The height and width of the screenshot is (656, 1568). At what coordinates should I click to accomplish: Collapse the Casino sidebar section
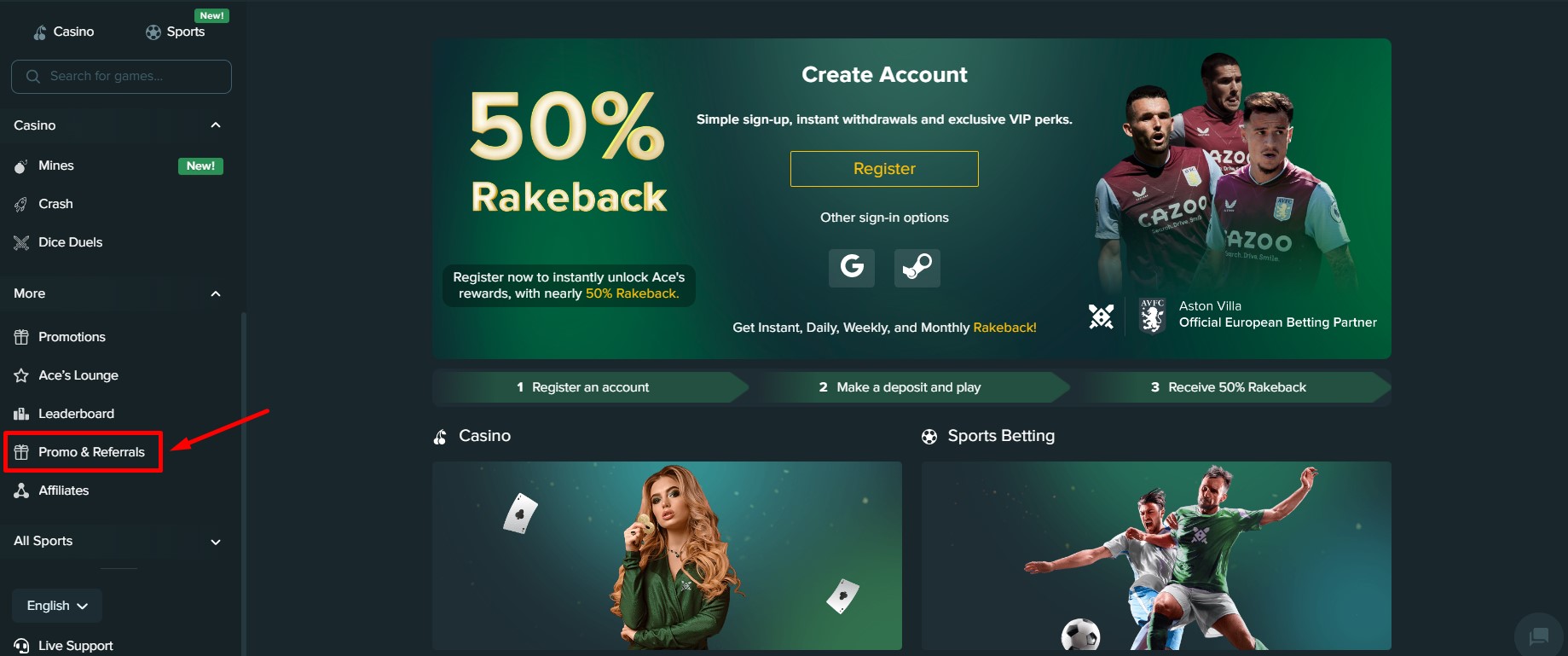tap(216, 125)
